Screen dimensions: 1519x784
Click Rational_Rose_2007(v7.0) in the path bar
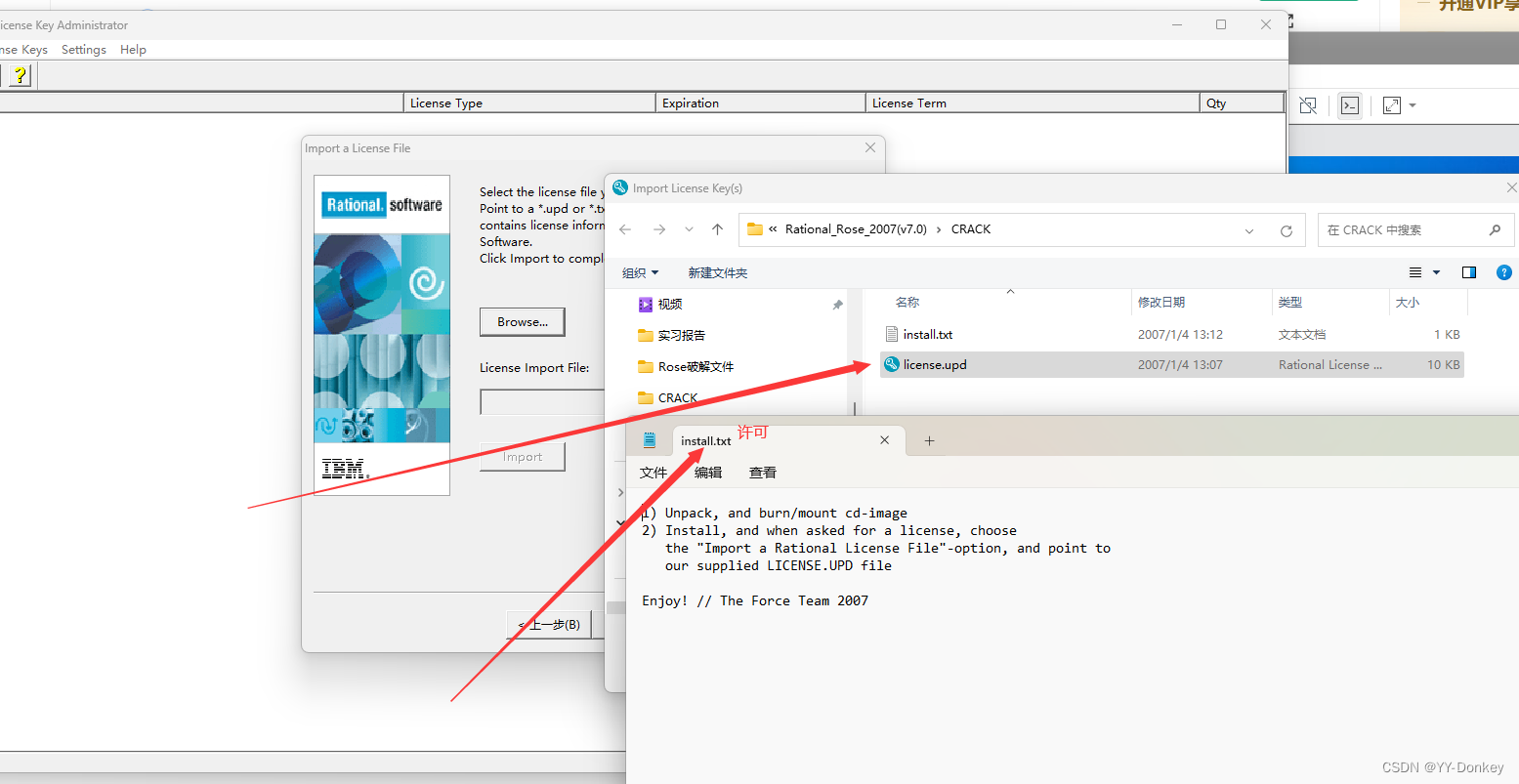point(856,229)
